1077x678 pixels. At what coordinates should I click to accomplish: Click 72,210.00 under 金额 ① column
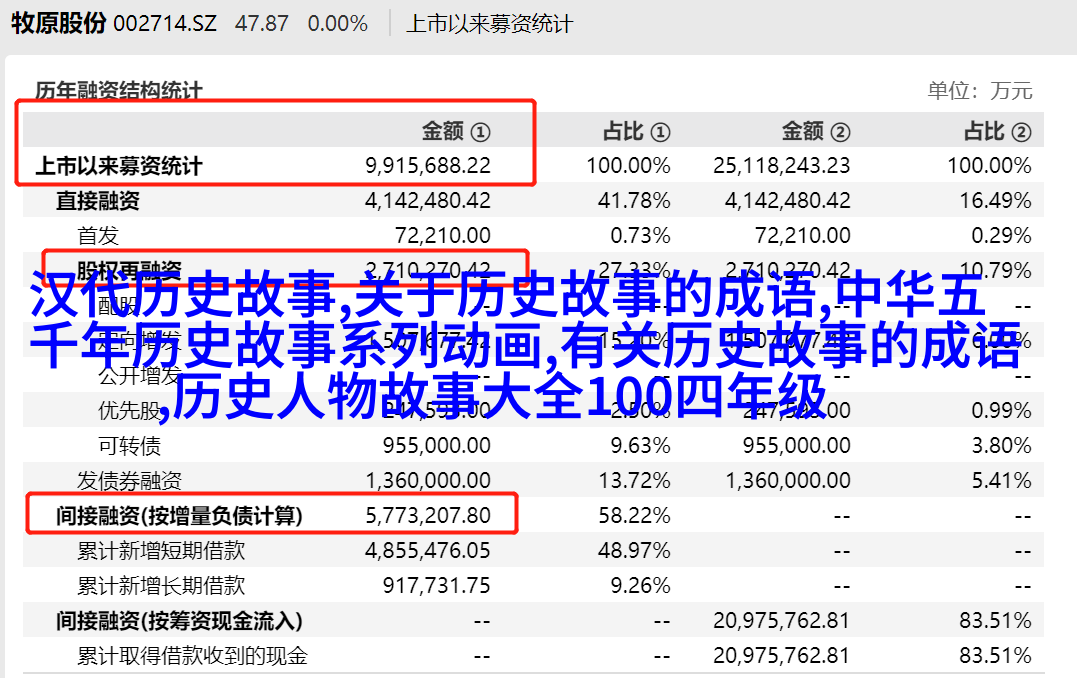pos(442,236)
